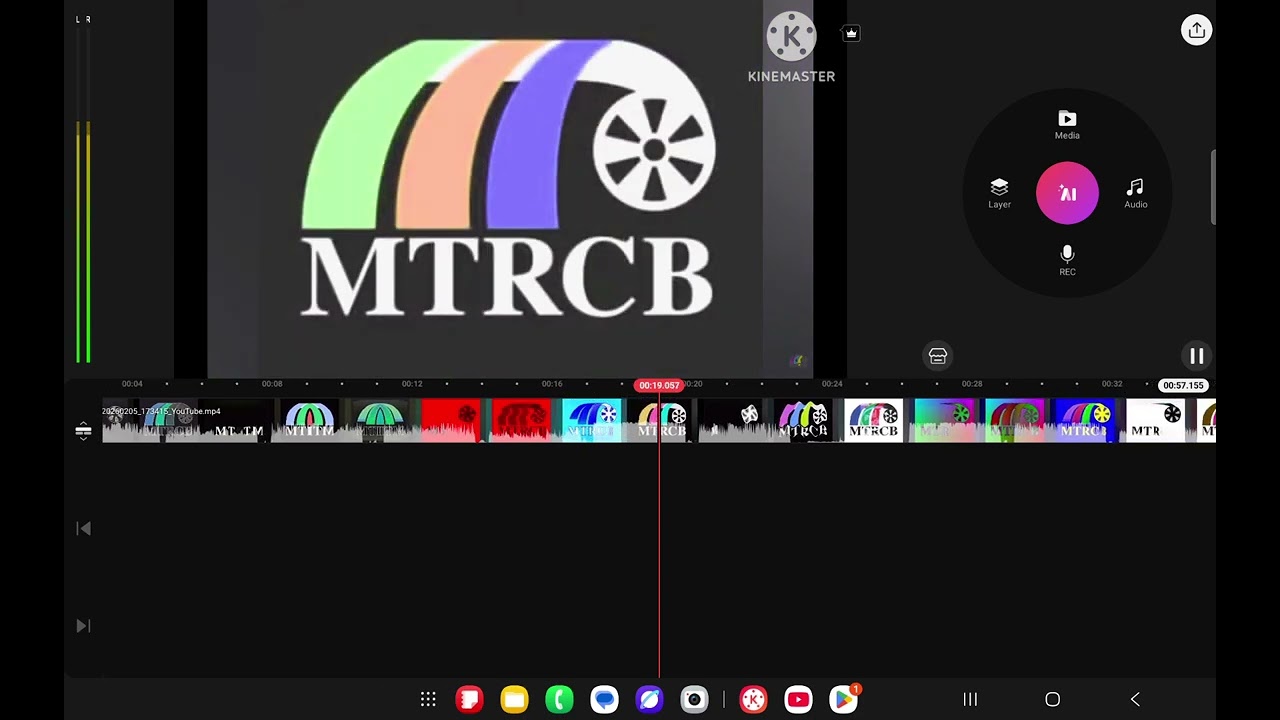This screenshot has width=1280, height=720.
Task: Open the KineMaster icon in taskbar
Action: pos(753,699)
